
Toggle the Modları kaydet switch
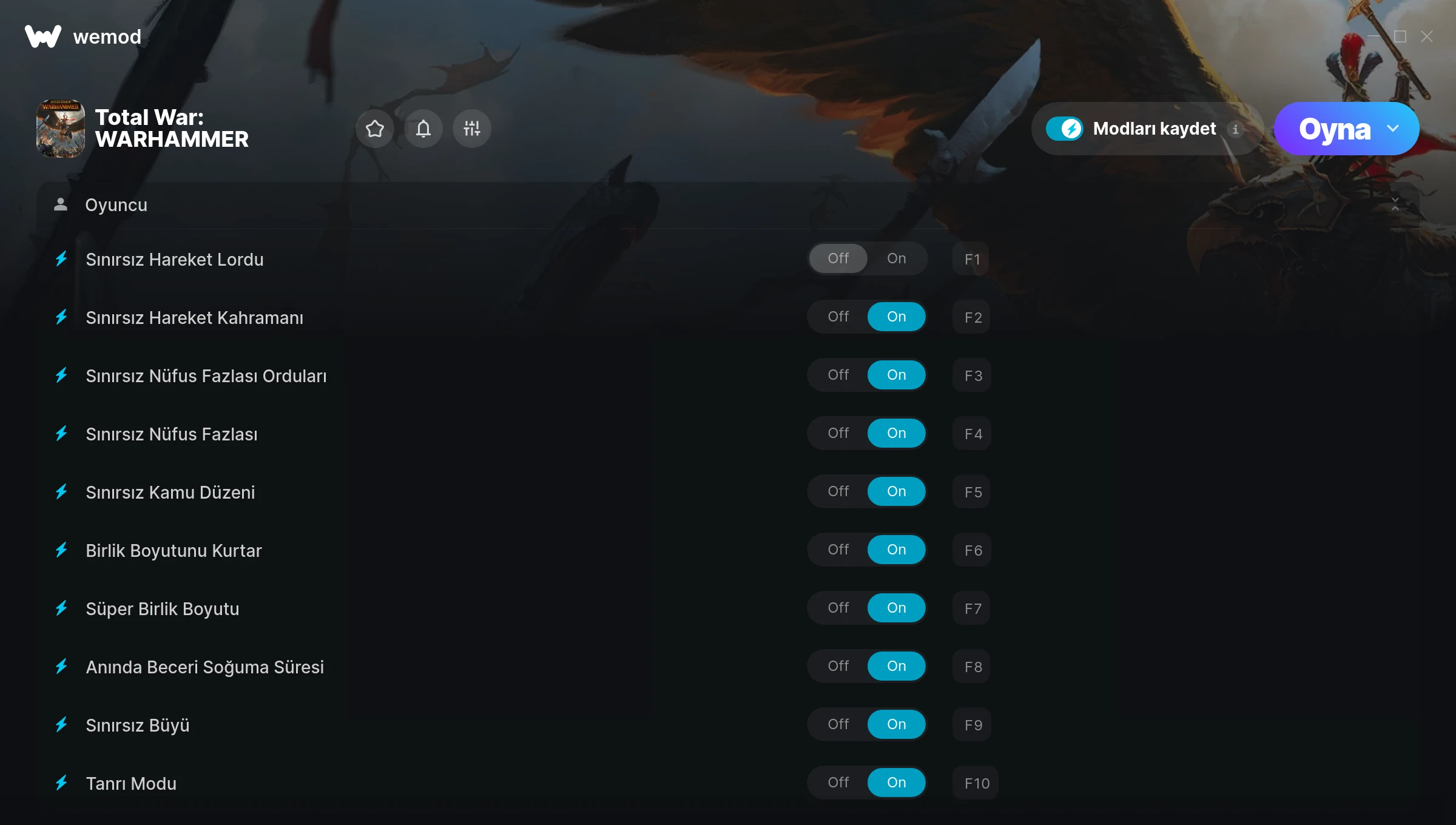[x=1065, y=129]
